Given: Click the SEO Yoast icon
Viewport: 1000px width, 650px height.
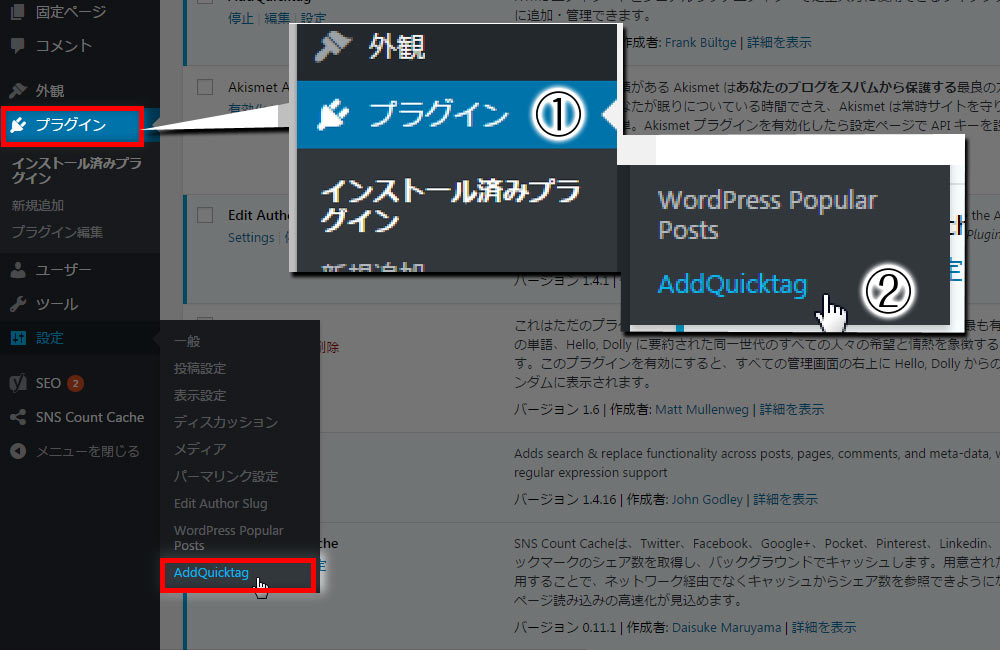Looking at the screenshot, I should (18, 383).
